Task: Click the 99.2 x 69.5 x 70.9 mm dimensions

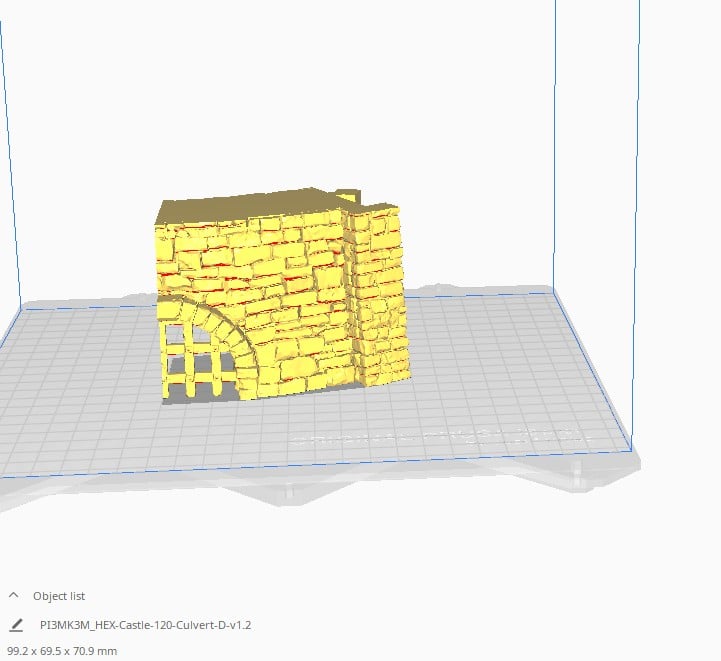Action: pyautogui.click(x=62, y=651)
